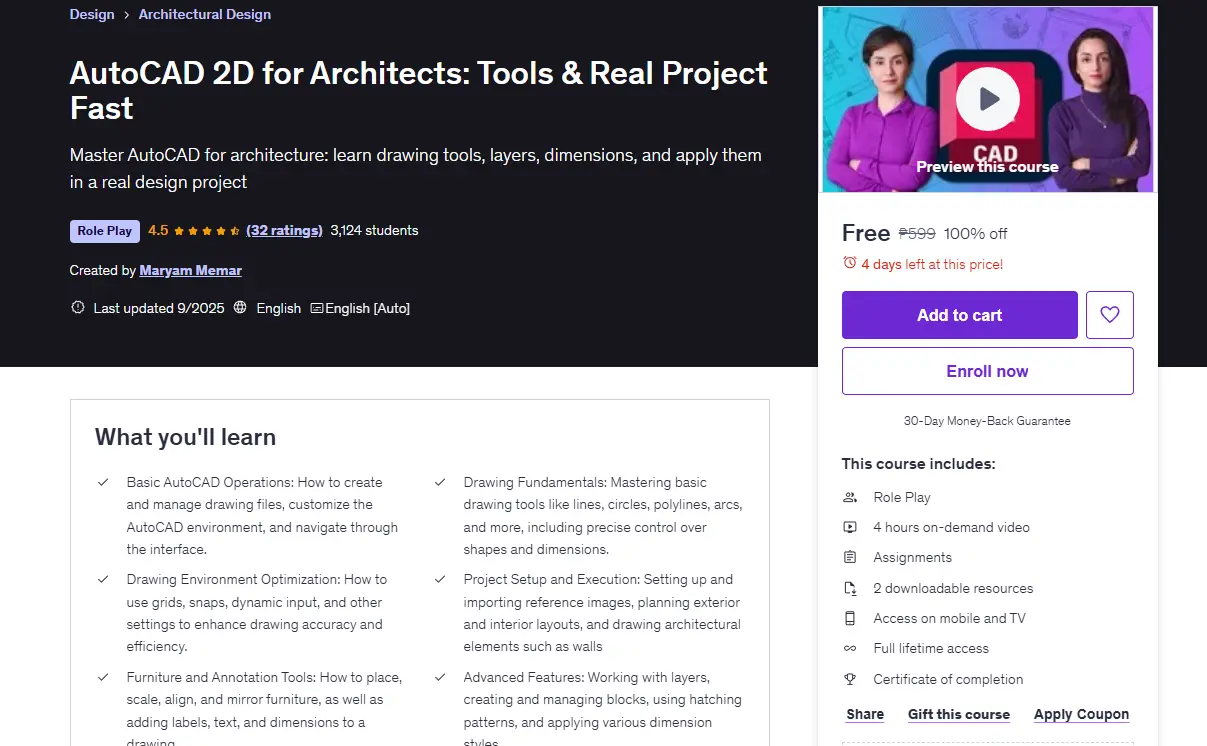Click the 30-Day Money-Back Guarantee text
Image resolution: width=1207 pixels, height=746 pixels.
(x=987, y=421)
